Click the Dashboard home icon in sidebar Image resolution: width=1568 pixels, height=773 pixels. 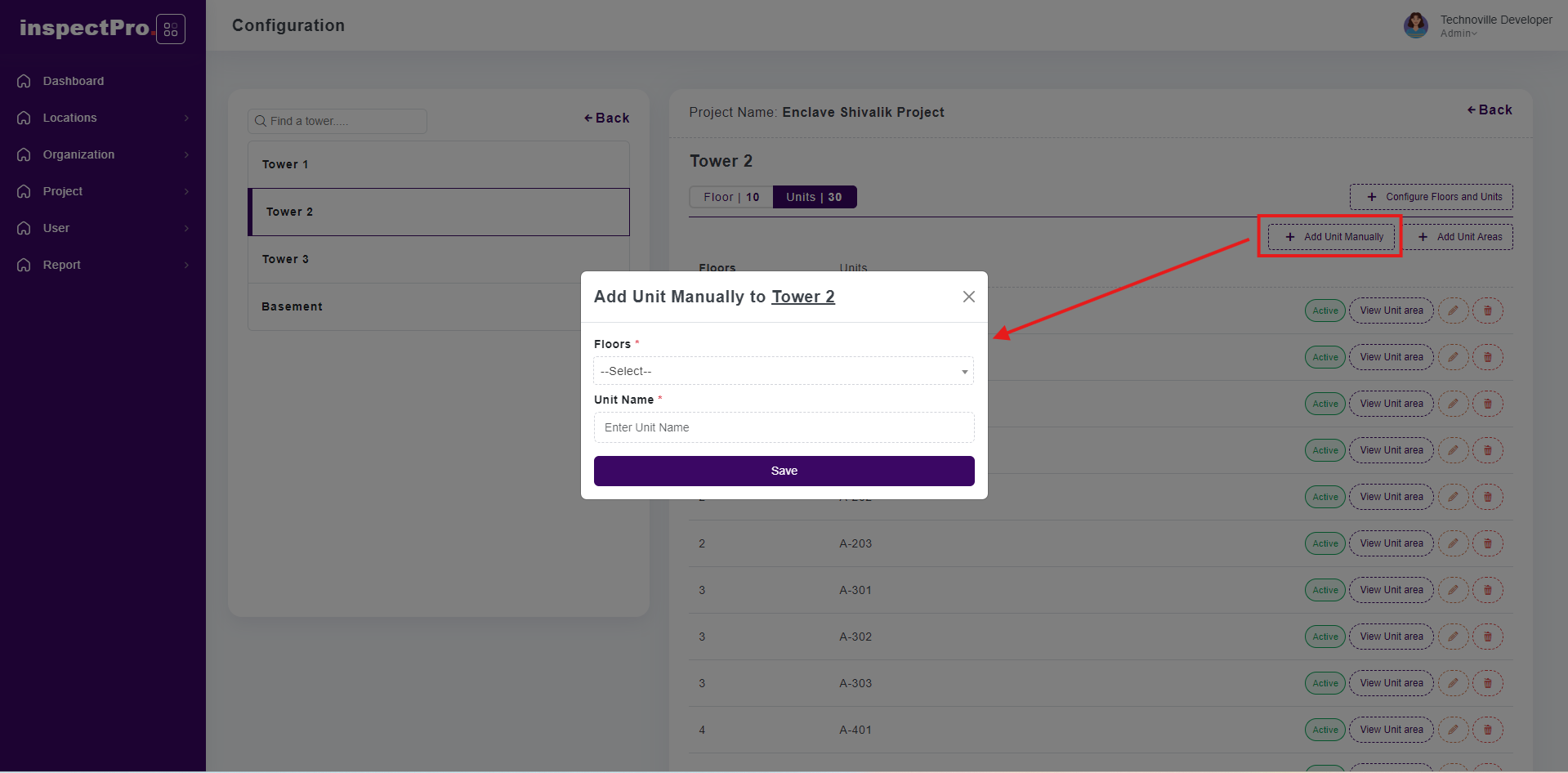25,81
